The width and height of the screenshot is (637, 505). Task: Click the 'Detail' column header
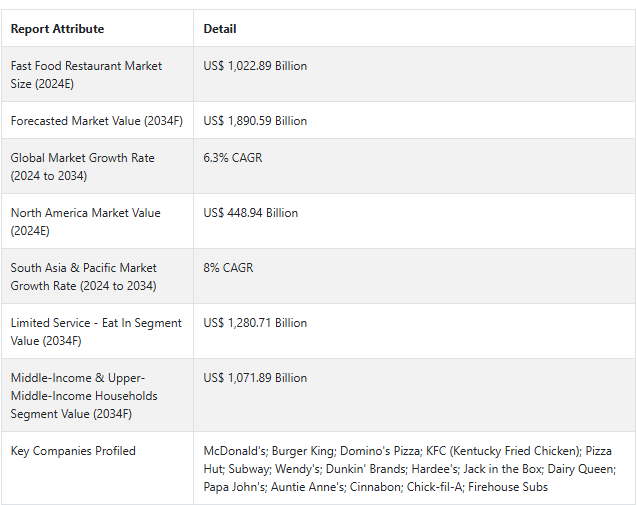[220, 29]
